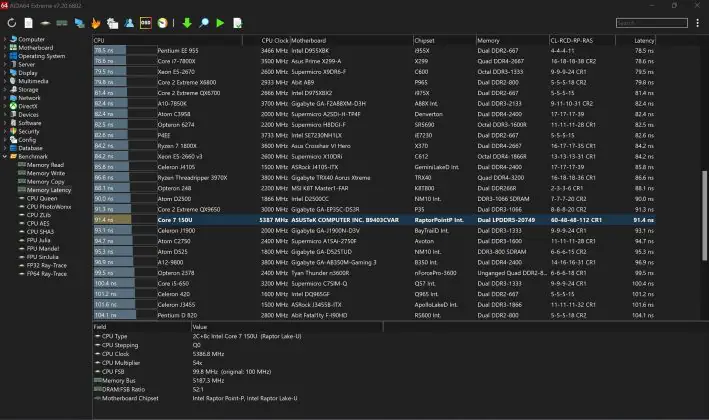Click the Storage drive icon in tree
The width and height of the screenshot is (709, 420).
[14, 90]
